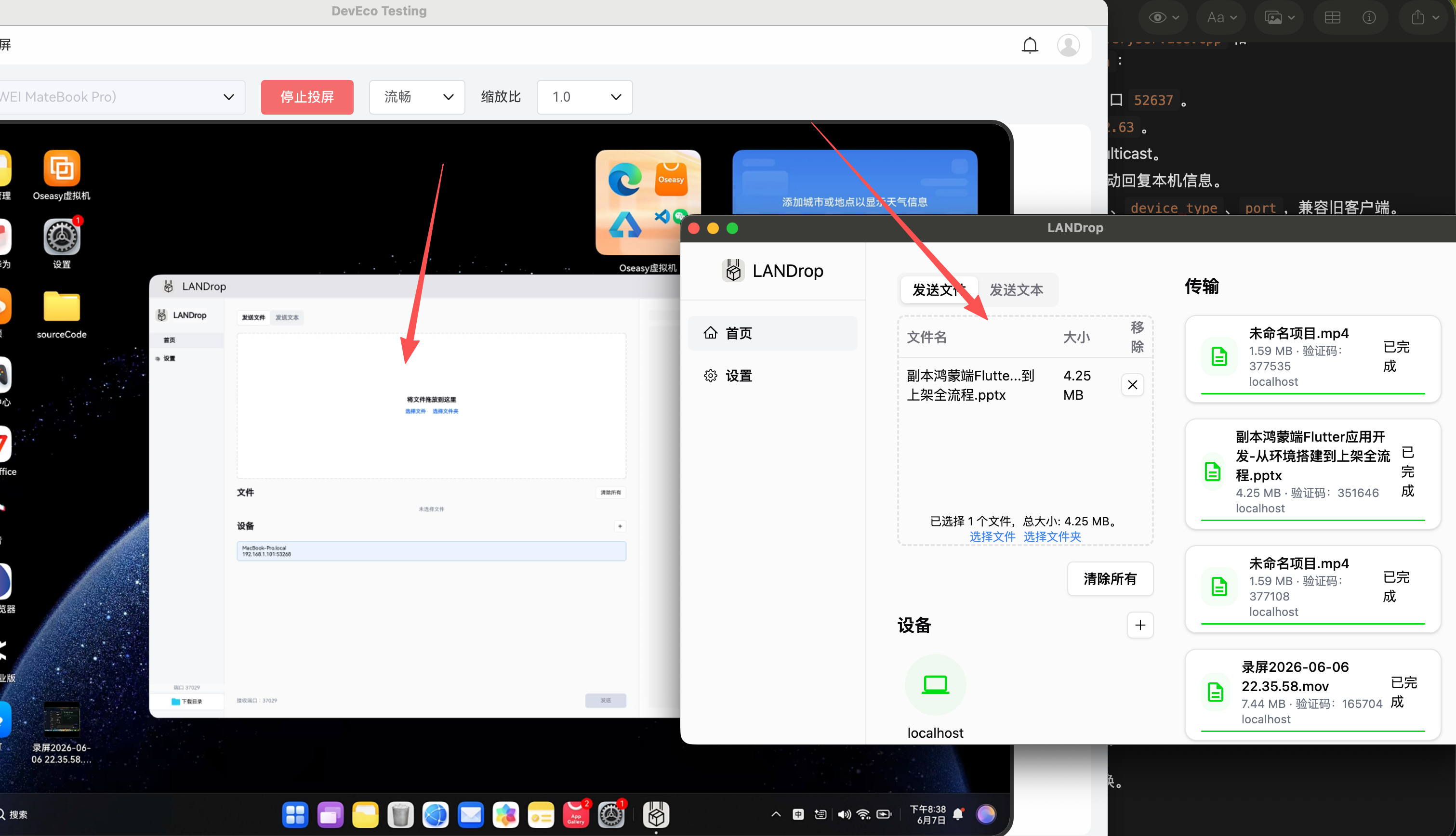Open the trash bin in the dock
1456x836 pixels.
[400, 814]
